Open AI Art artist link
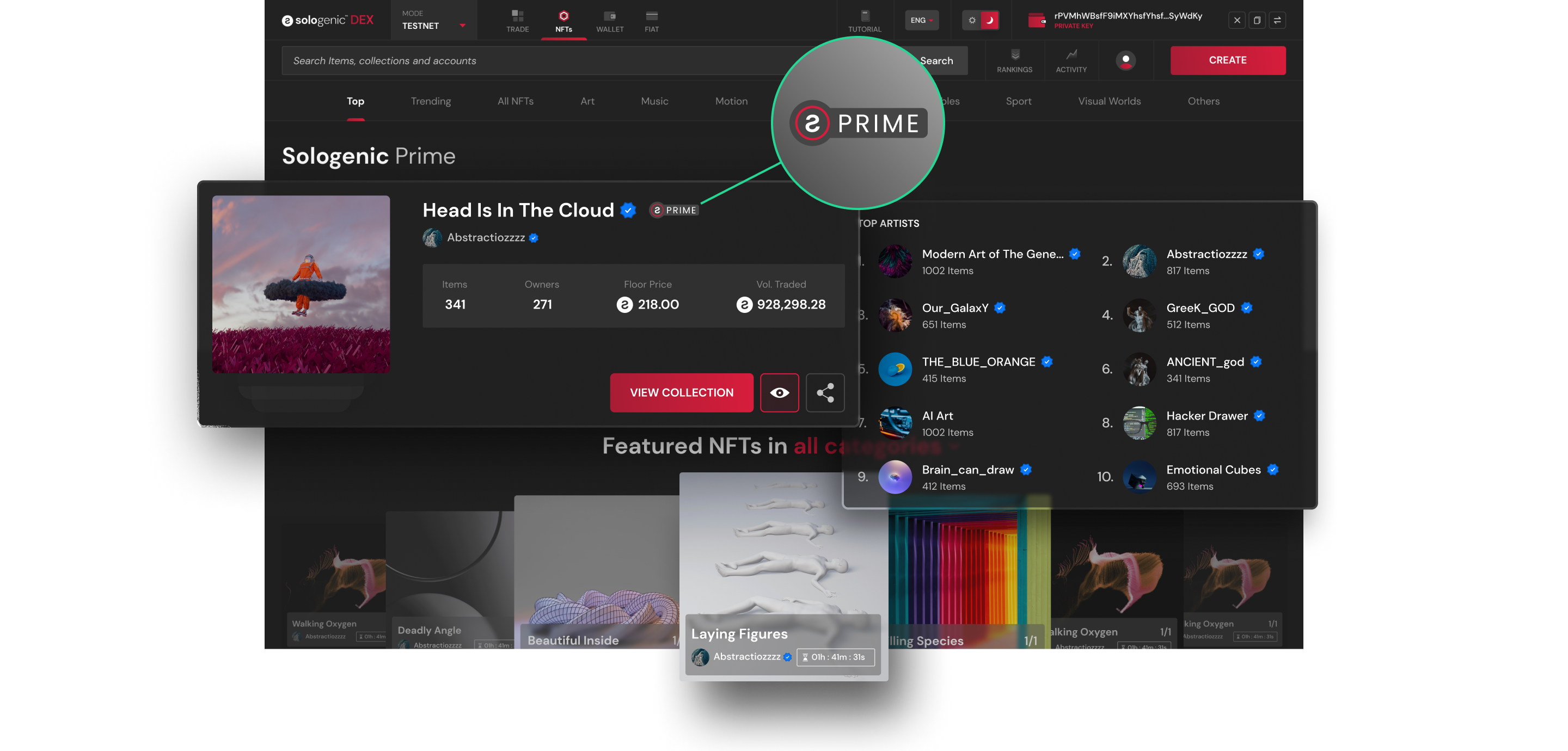 coord(938,416)
